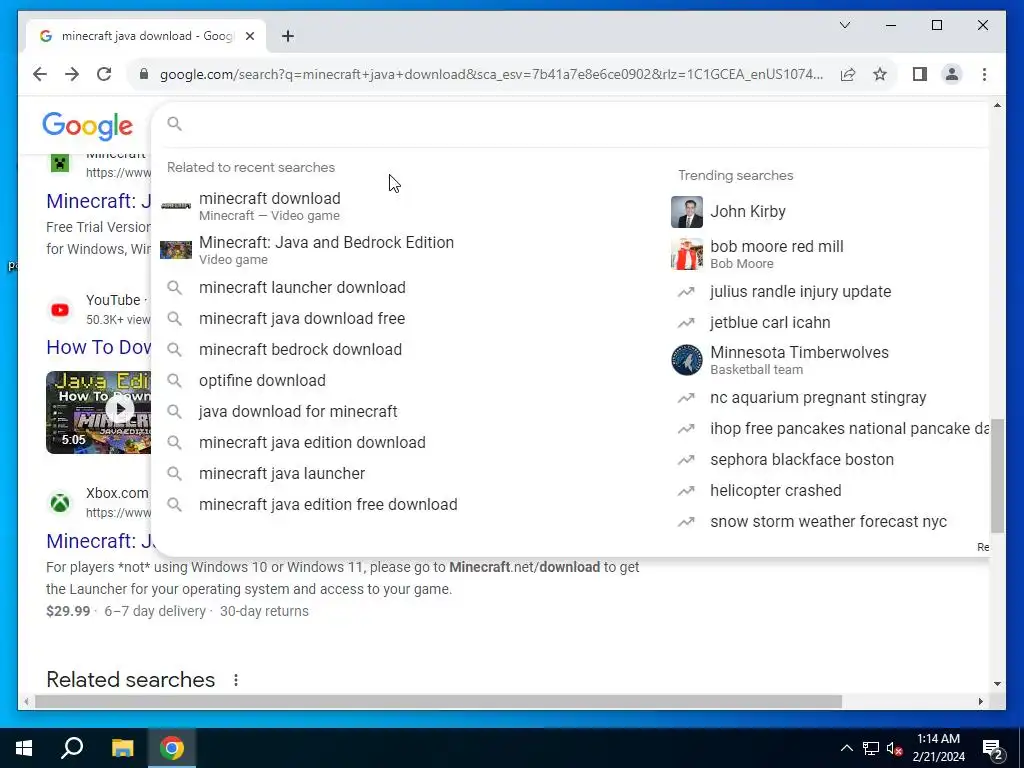Open Windows taskbar search

[x=72, y=748]
